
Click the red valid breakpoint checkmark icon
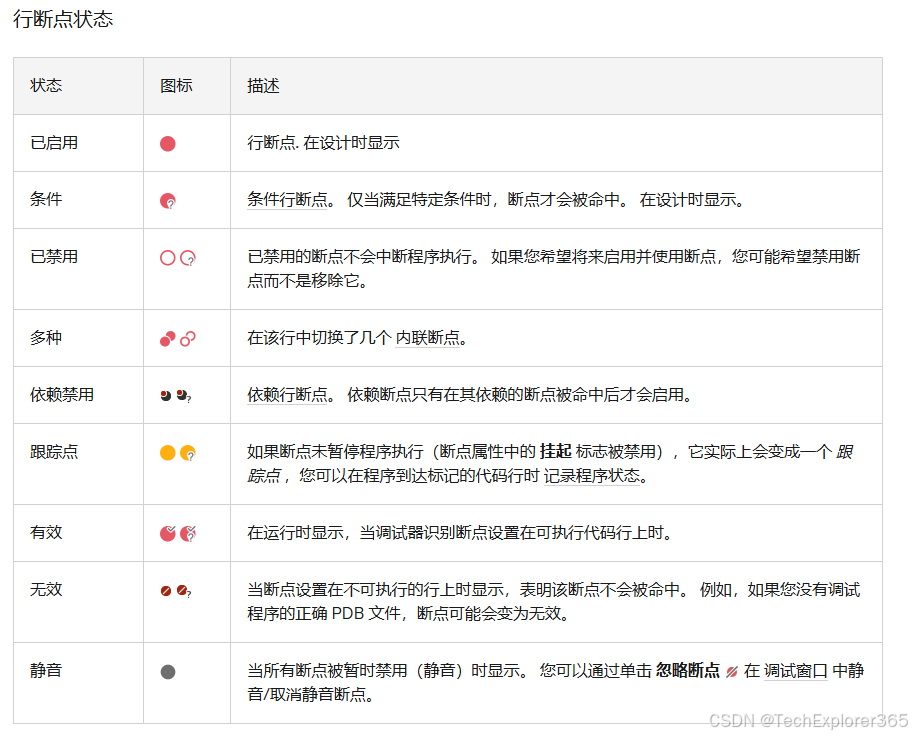click(x=168, y=533)
